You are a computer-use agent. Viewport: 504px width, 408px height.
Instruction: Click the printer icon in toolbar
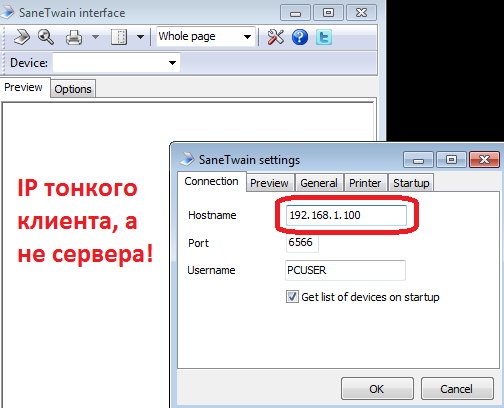pyautogui.click(x=74, y=37)
